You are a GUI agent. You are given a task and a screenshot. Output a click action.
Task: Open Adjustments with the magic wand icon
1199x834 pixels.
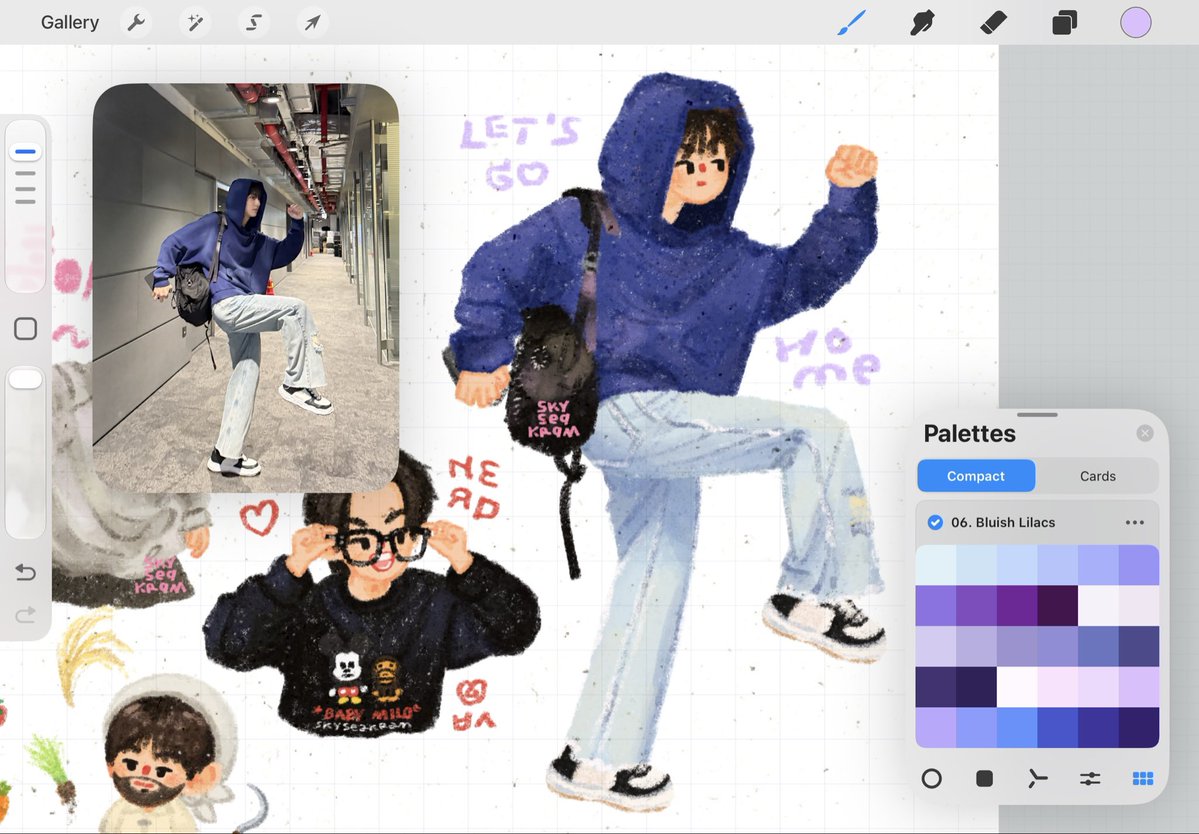click(x=195, y=23)
